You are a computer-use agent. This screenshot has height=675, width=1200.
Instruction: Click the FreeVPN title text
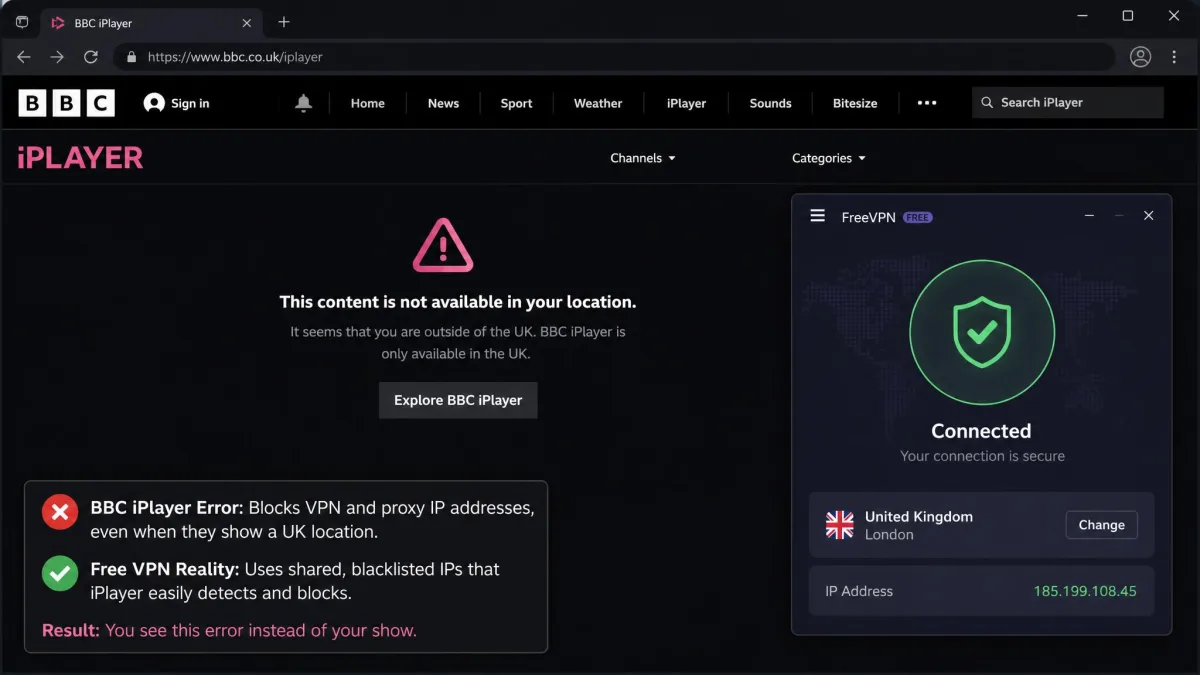coord(869,217)
